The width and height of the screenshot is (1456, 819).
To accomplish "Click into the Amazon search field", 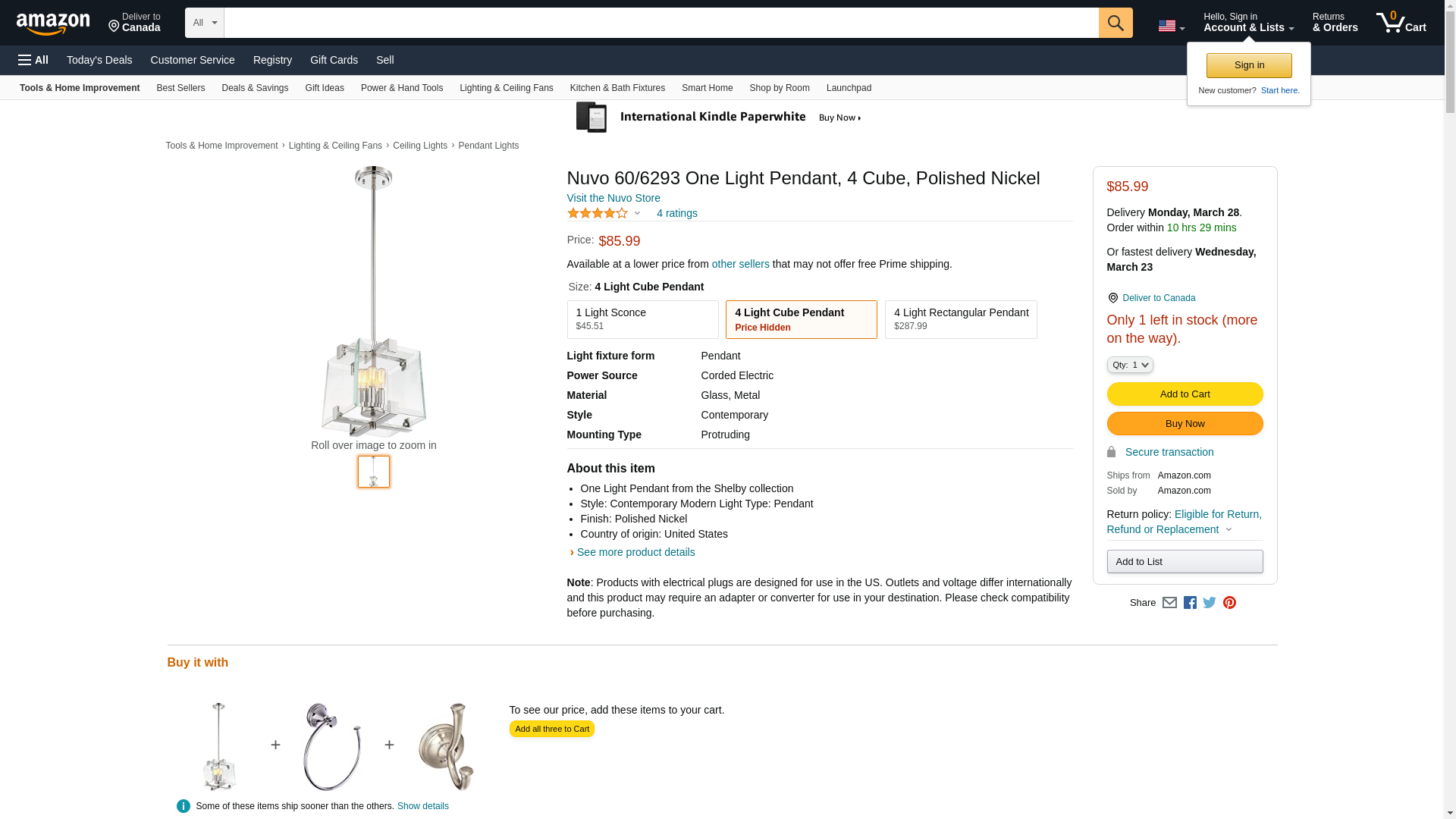I will (x=660, y=23).
